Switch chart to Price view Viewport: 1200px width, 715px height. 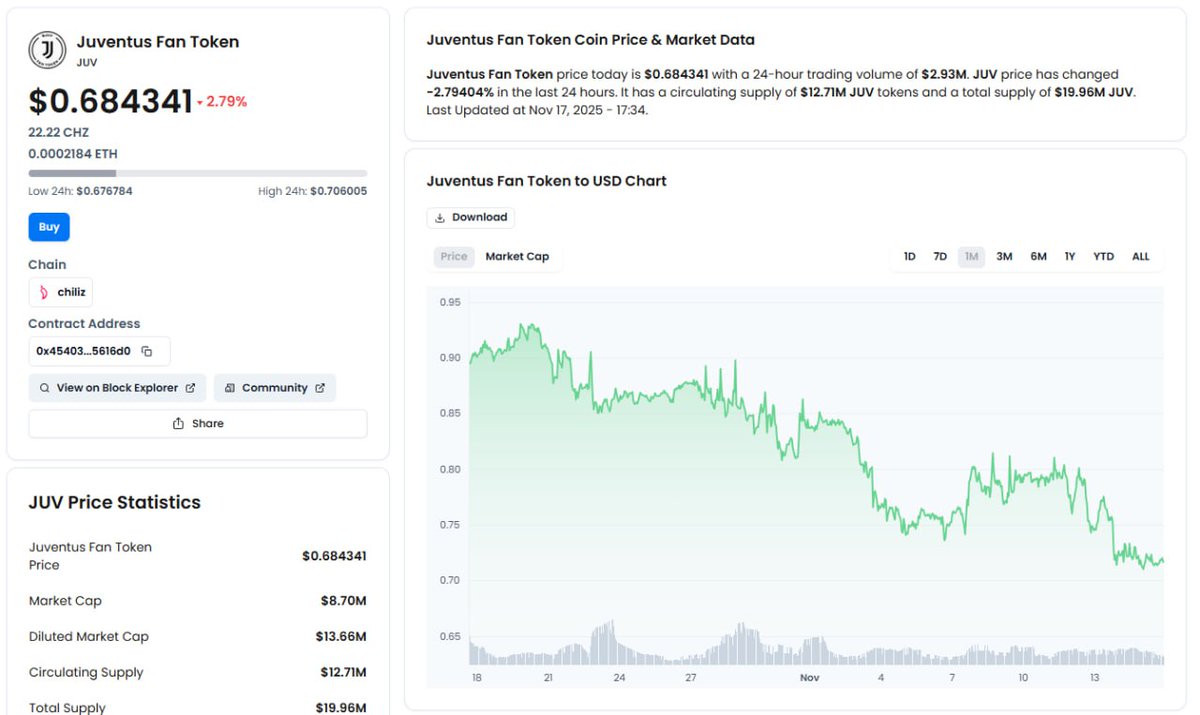[454, 257]
